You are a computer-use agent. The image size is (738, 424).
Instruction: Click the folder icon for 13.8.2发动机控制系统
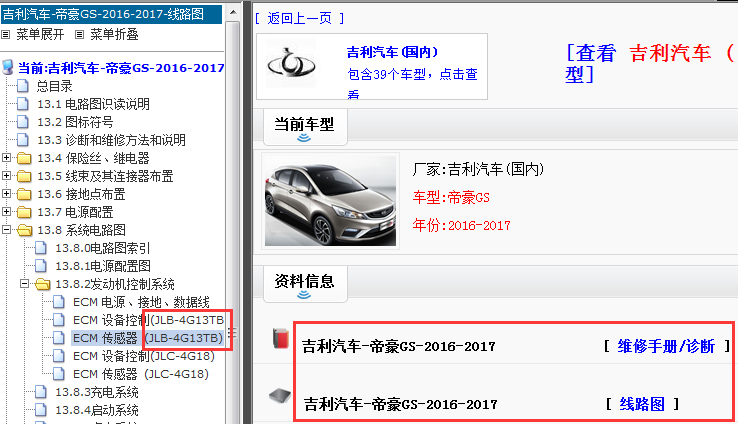pos(42,284)
